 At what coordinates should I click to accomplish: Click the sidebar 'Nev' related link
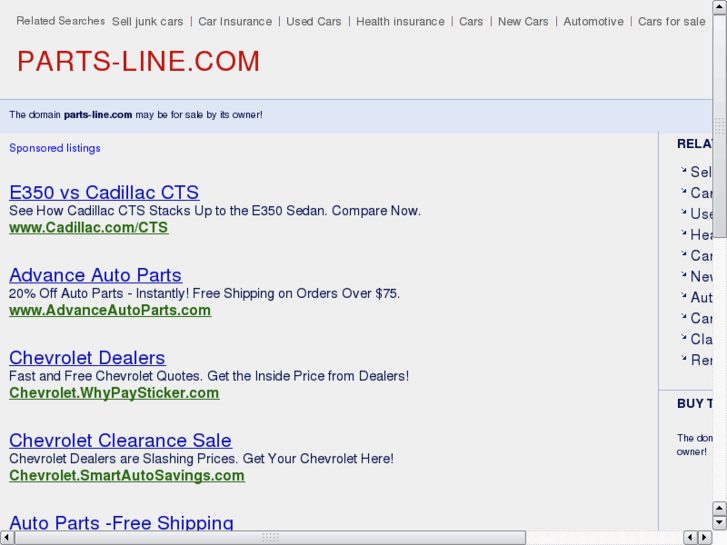[x=701, y=276]
